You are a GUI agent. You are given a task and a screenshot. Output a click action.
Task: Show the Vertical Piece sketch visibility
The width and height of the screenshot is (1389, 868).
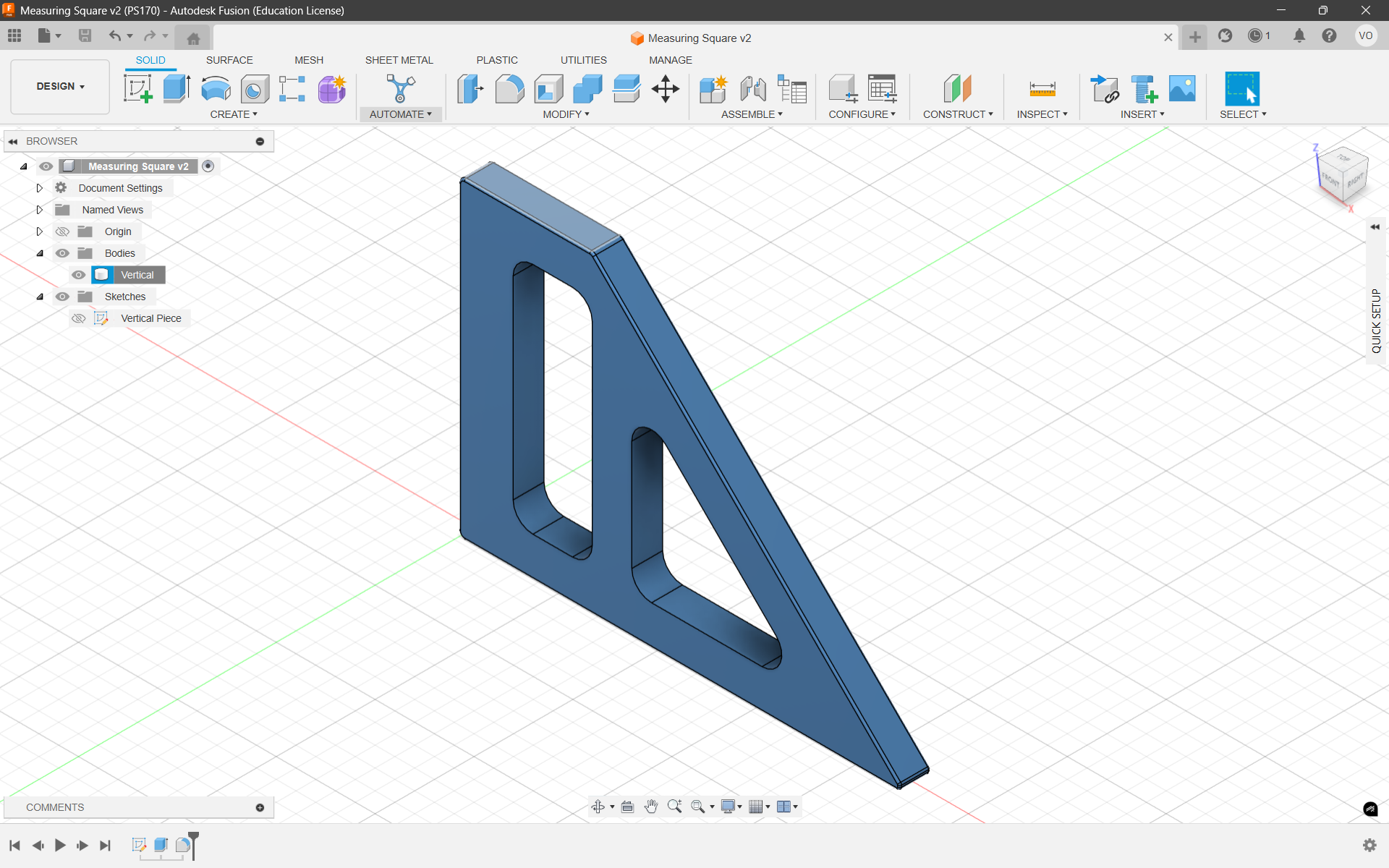79,318
